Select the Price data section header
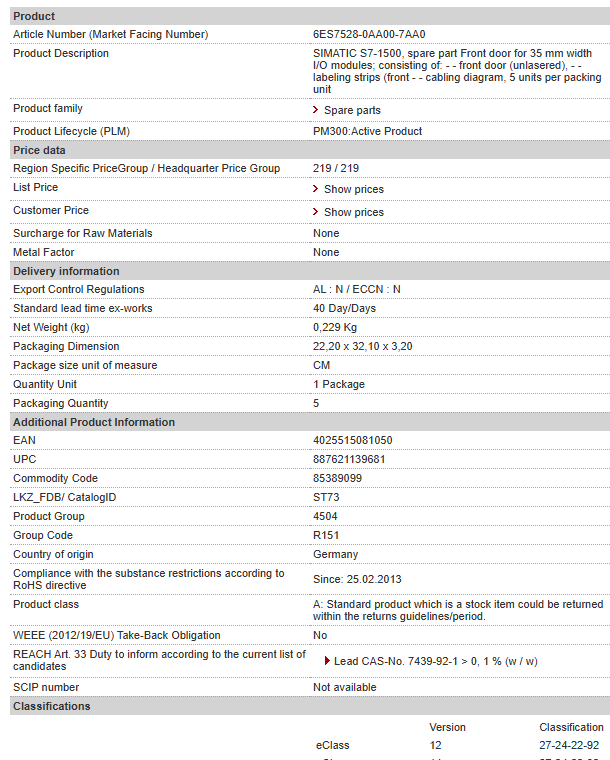Screen dimensions: 610x760 (x=39, y=150)
